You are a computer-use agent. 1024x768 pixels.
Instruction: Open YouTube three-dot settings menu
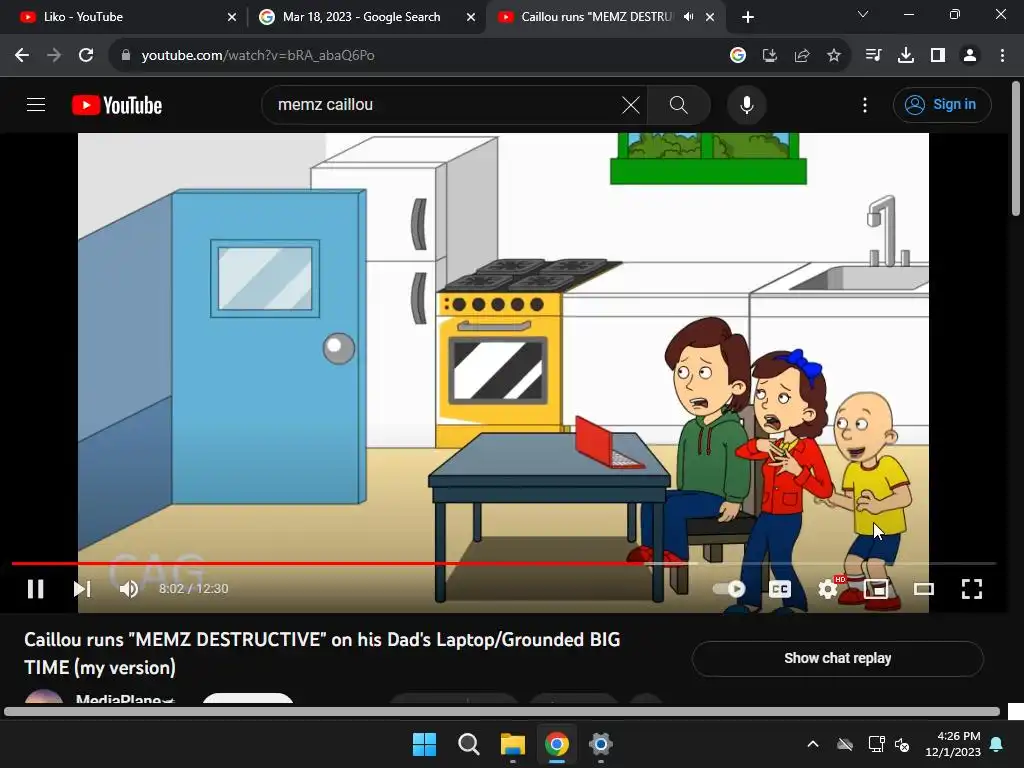coord(865,104)
